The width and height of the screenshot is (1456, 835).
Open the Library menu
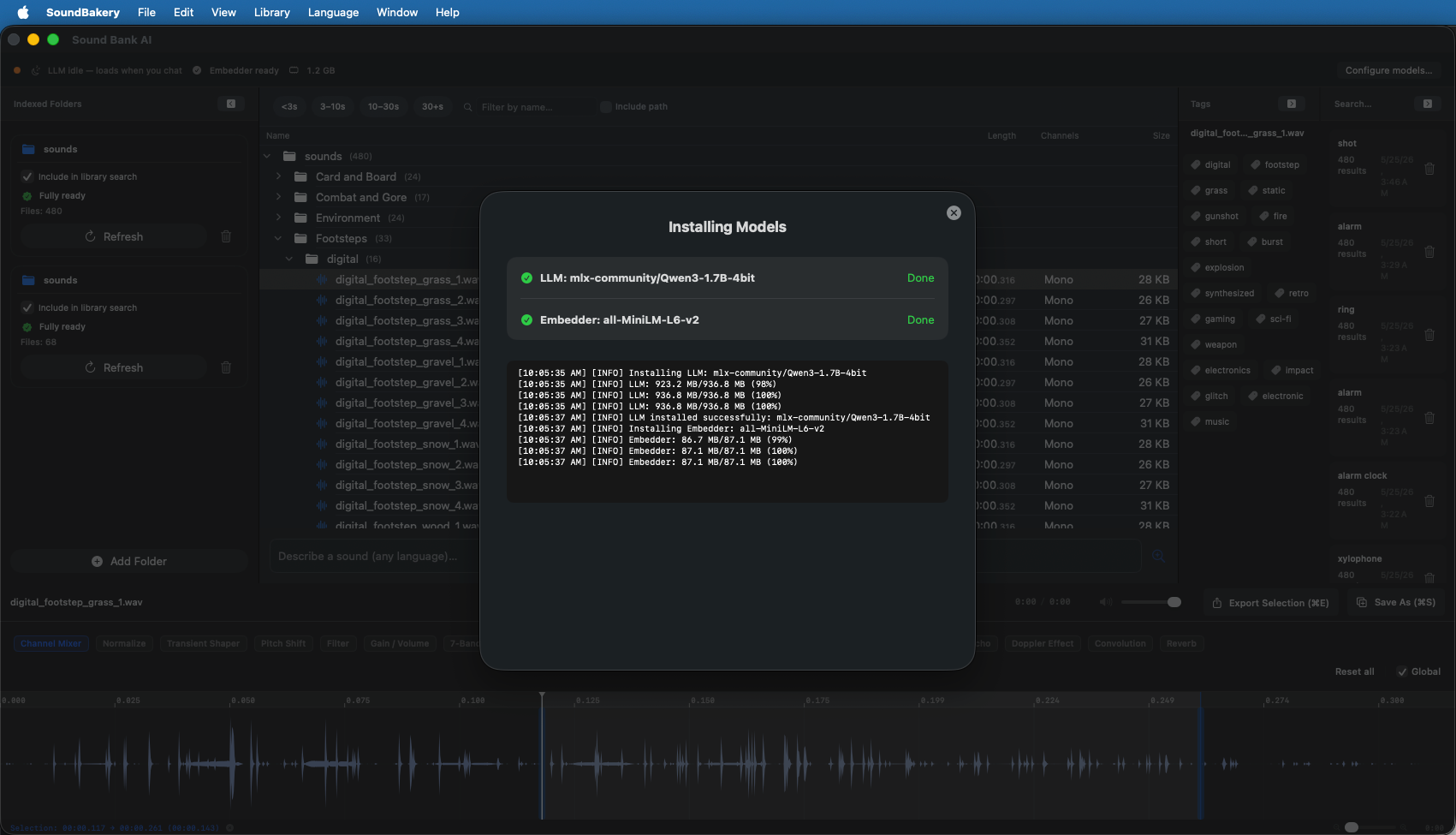click(271, 12)
